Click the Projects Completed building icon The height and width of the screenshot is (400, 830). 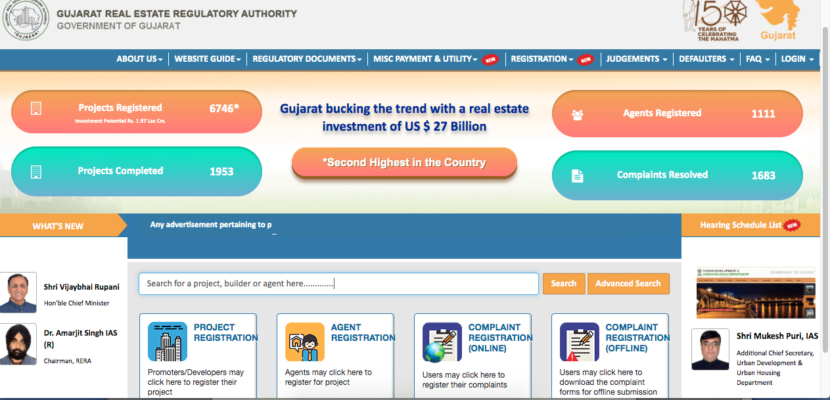pyautogui.click(x=36, y=171)
